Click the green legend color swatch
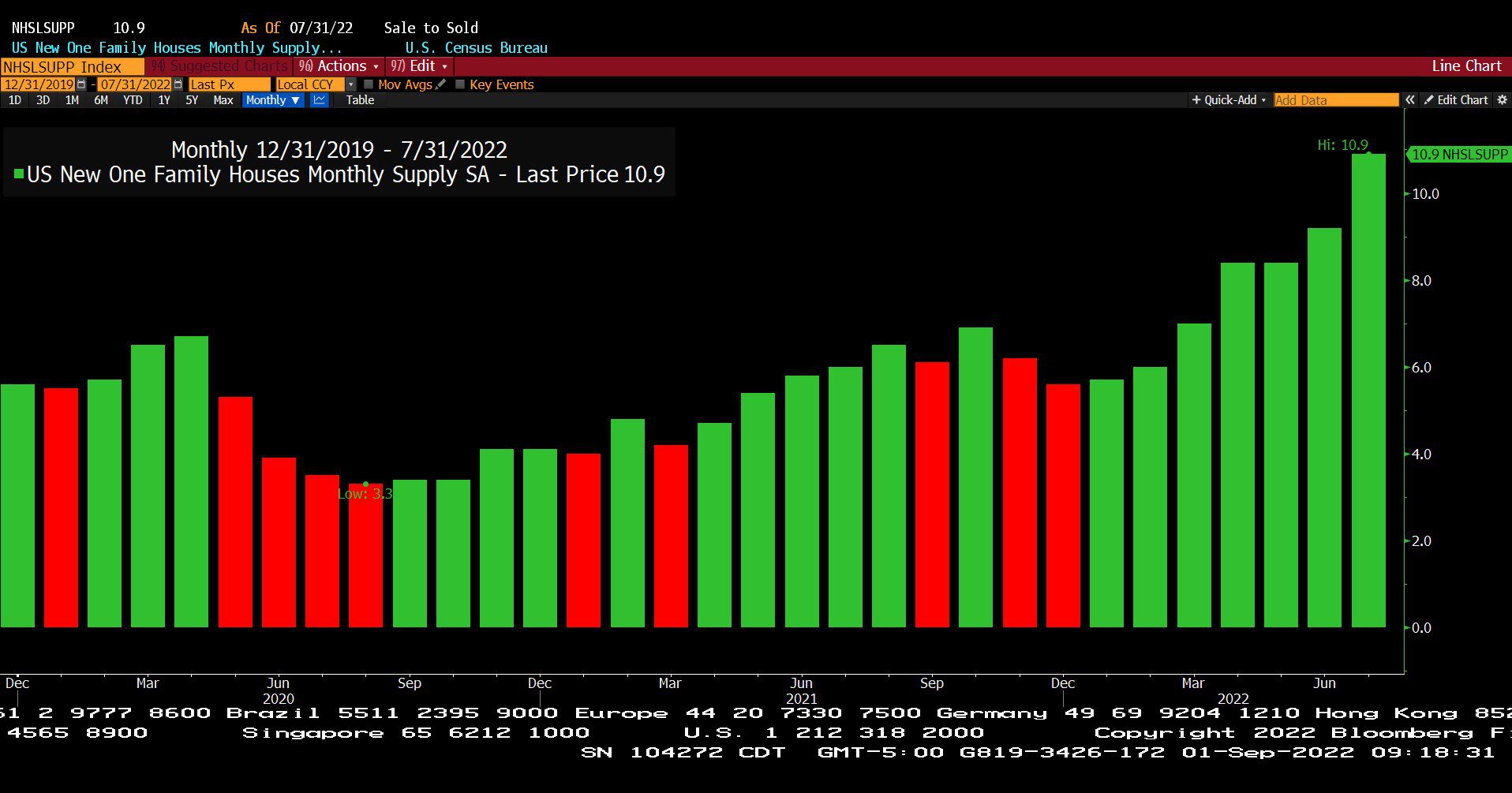The image size is (1512, 793). tap(19, 174)
